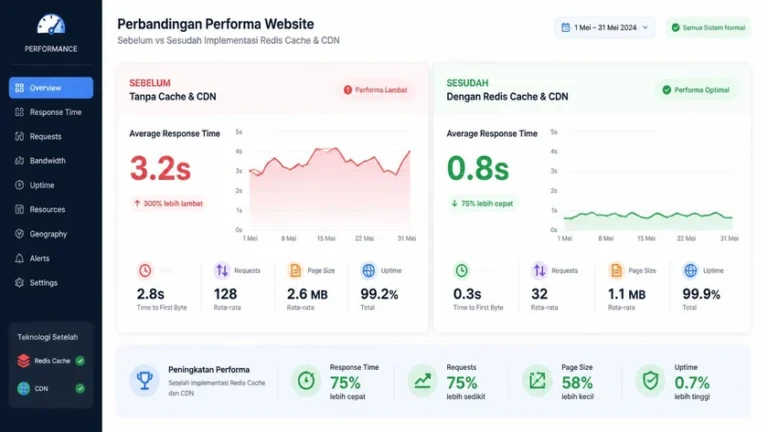Open the 1 Mei - 31 Mei 2024 dropdown
The height and width of the screenshot is (432, 768).
click(x=605, y=28)
